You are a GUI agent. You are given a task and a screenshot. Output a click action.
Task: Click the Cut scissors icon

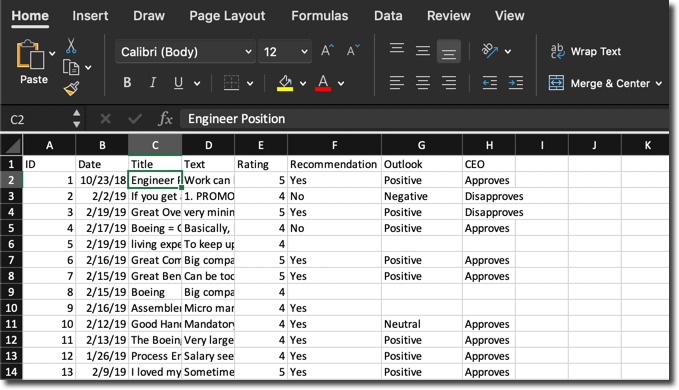tap(71, 45)
